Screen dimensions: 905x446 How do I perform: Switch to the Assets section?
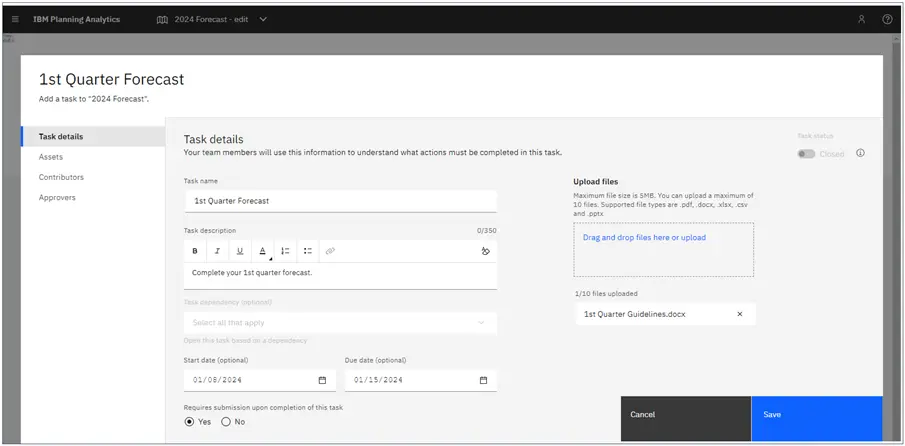51,157
